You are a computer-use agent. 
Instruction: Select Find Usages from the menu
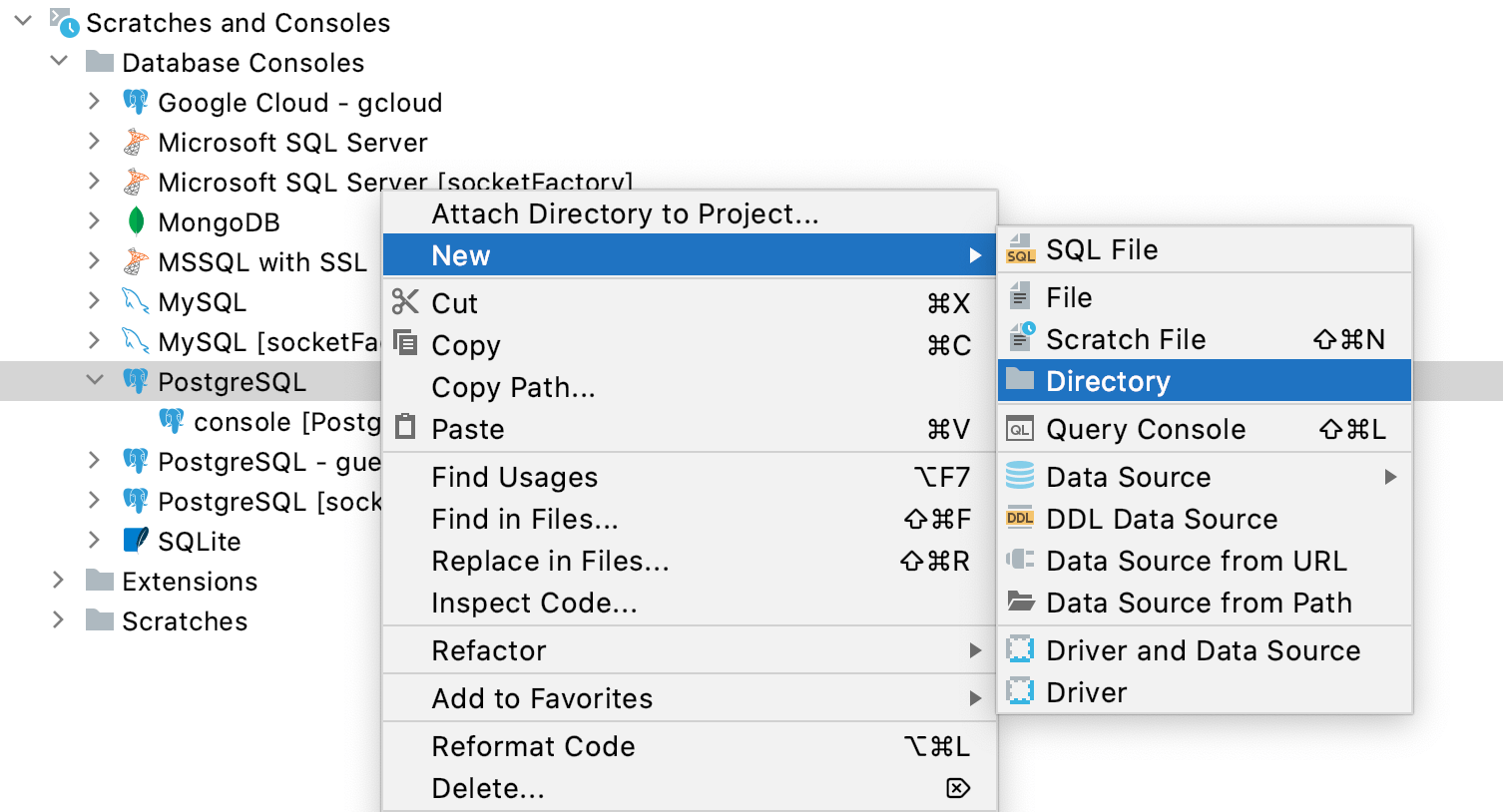pos(514,477)
